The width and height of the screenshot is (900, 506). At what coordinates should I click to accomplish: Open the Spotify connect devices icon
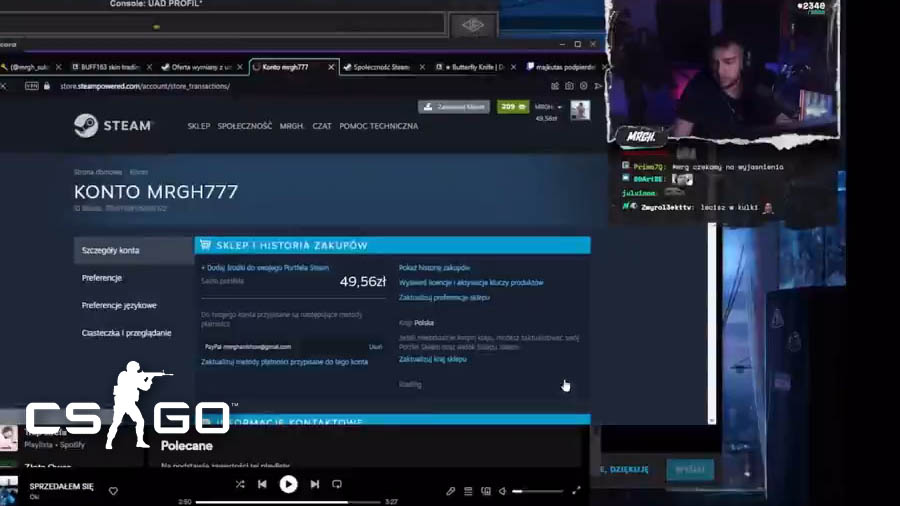486,491
